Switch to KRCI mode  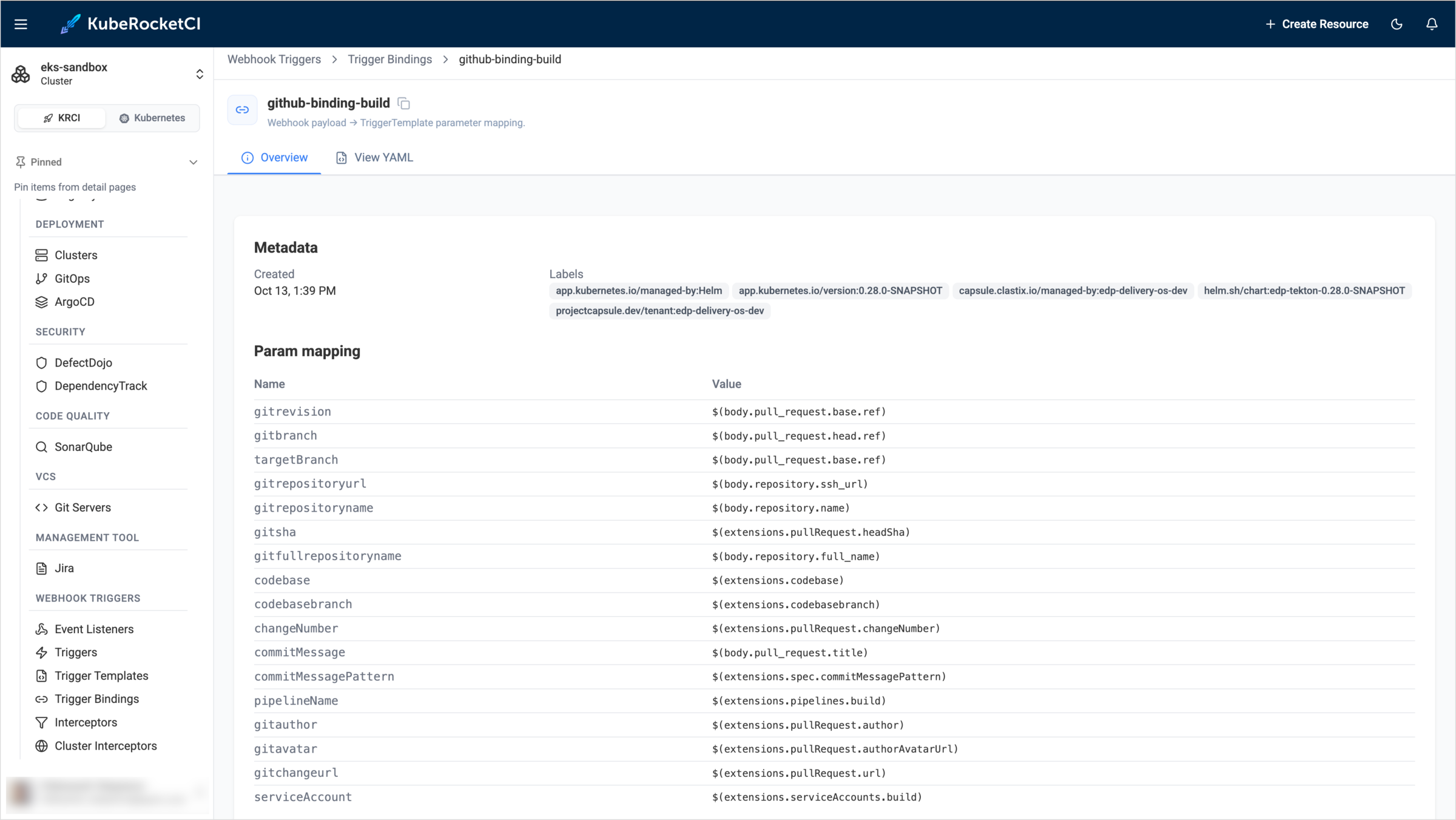[62, 118]
